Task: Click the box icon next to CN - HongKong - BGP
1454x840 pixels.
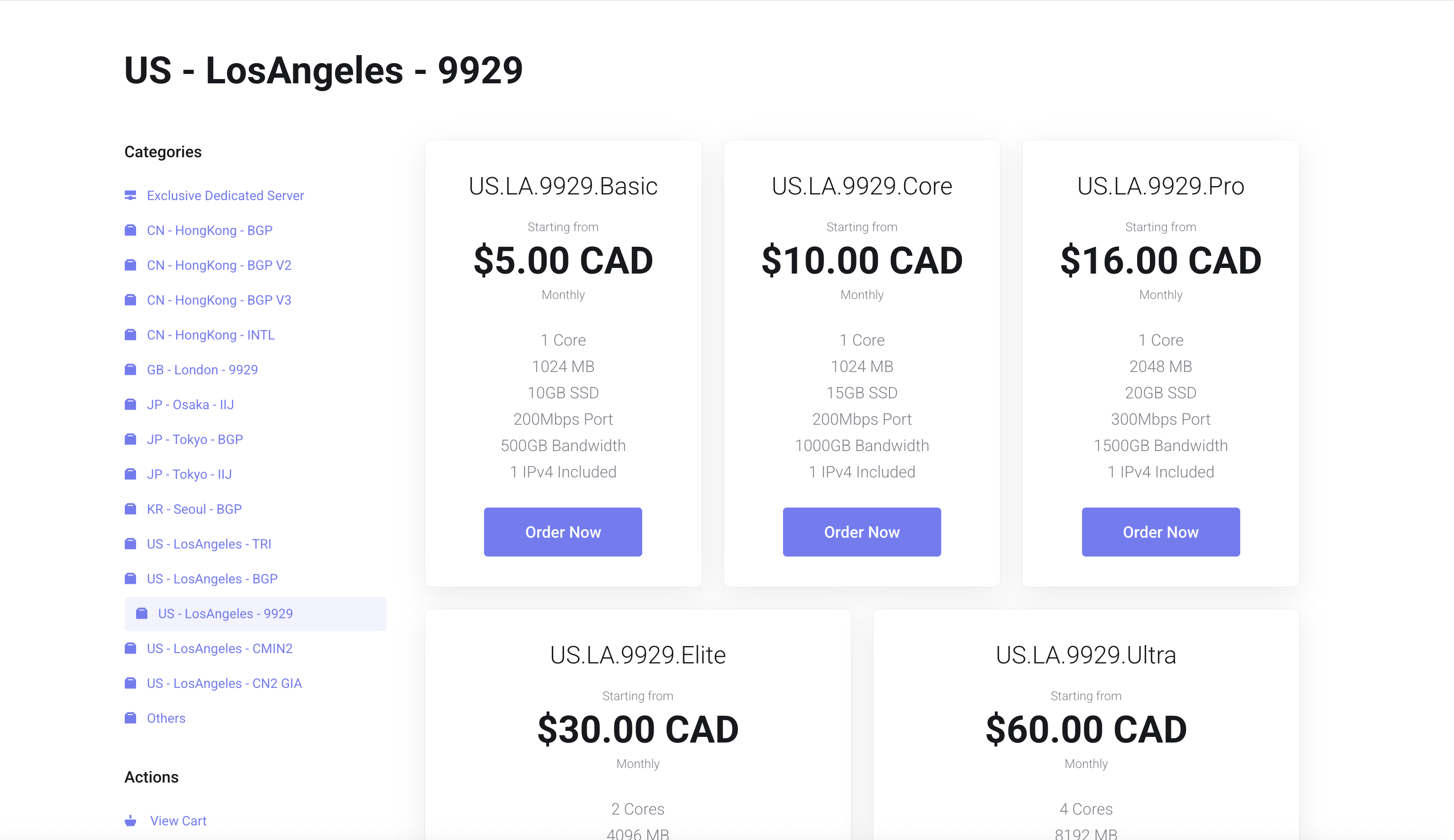Action: tap(130, 230)
